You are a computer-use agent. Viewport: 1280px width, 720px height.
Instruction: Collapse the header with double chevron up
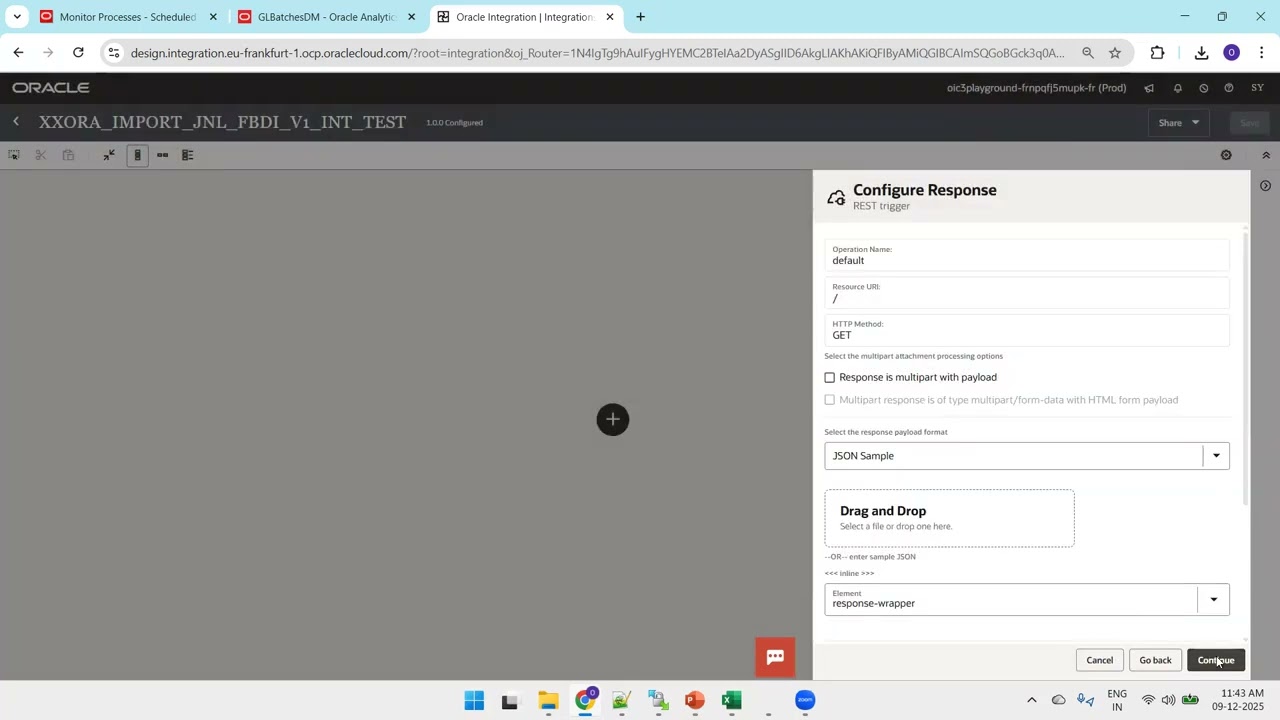pyautogui.click(x=1266, y=155)
